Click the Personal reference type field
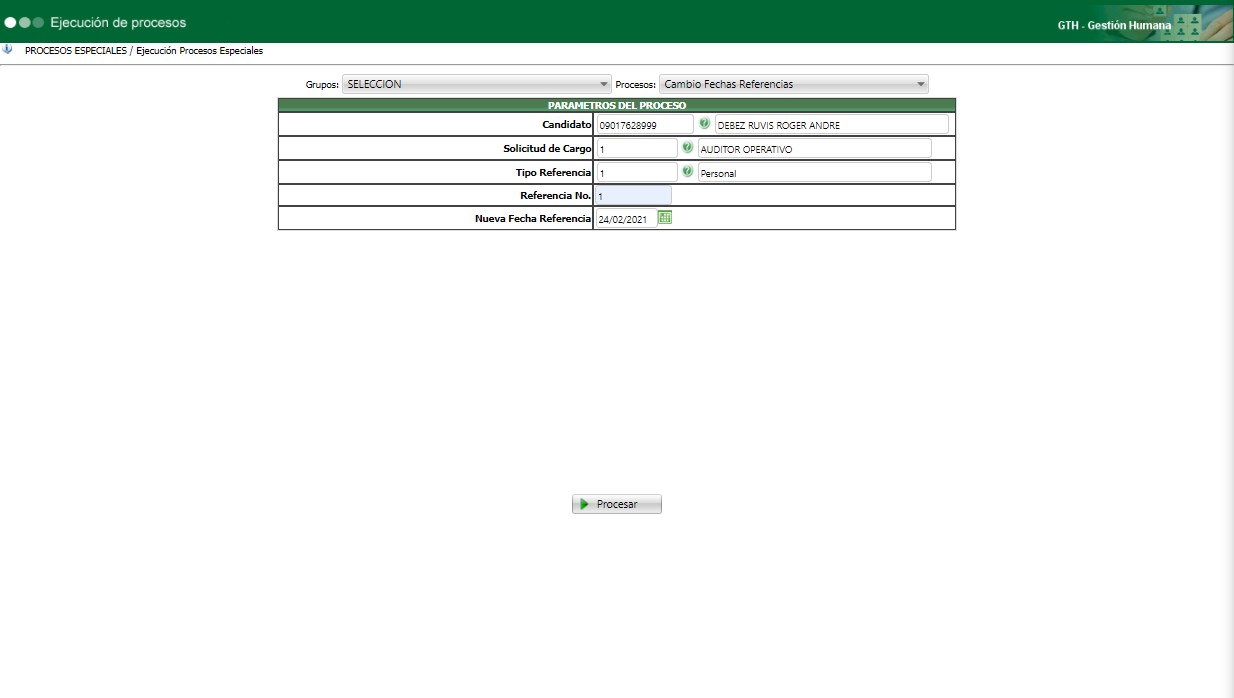 (x=814, y=172)
